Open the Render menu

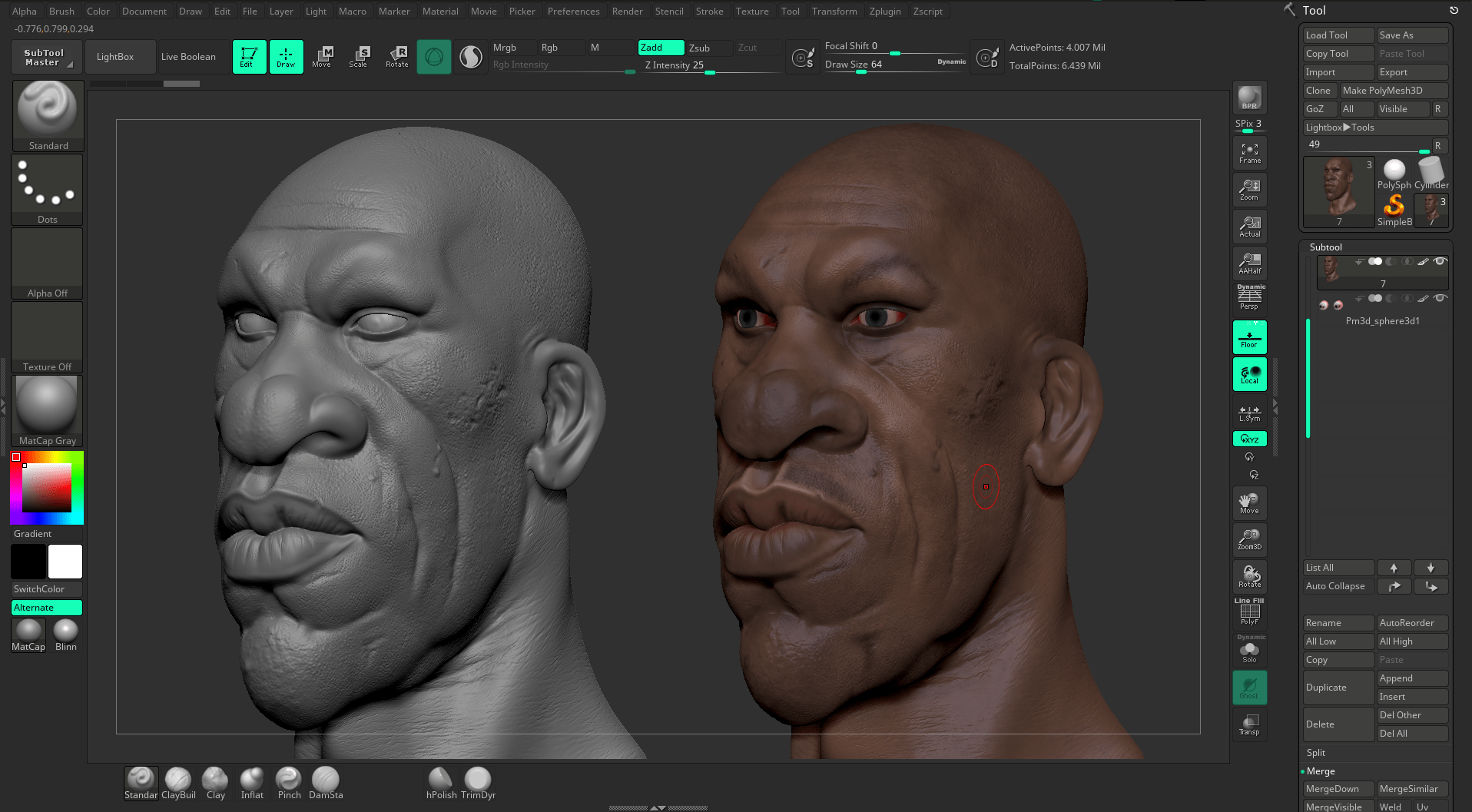pos(627,12)
